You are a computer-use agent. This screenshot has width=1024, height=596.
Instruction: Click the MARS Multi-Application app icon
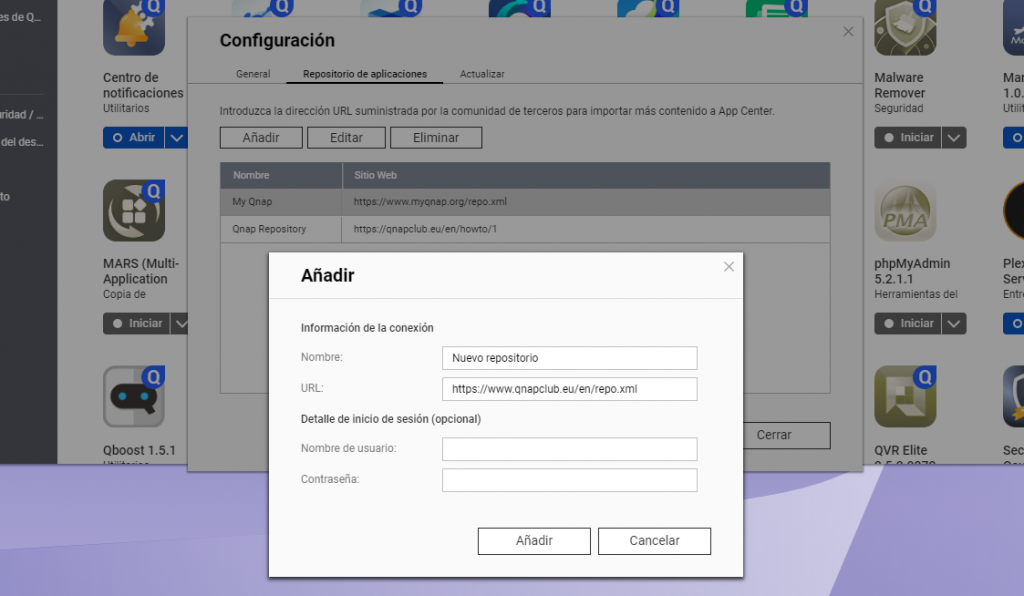[134, 211]
